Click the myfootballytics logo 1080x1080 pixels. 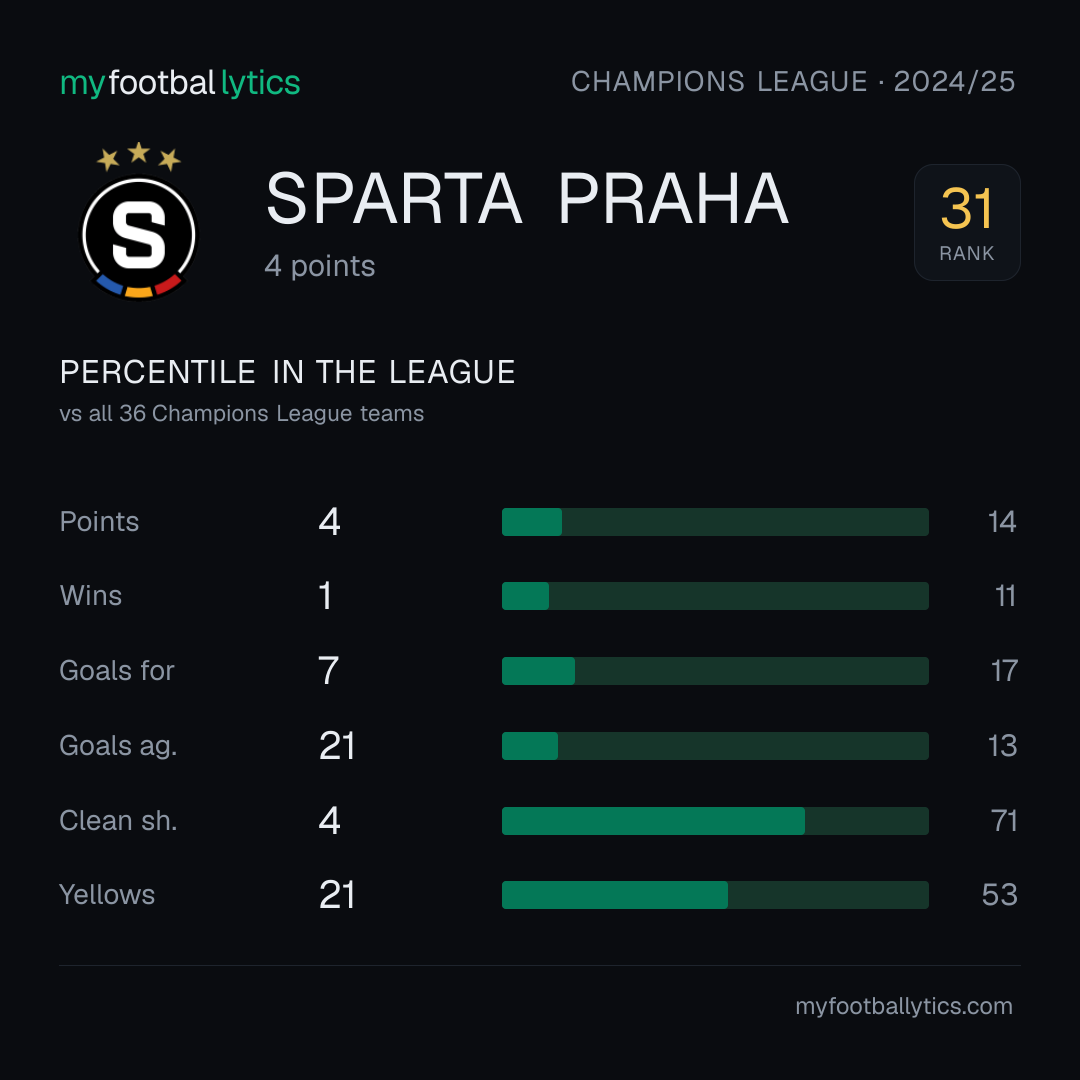click(x=180, y=83)
